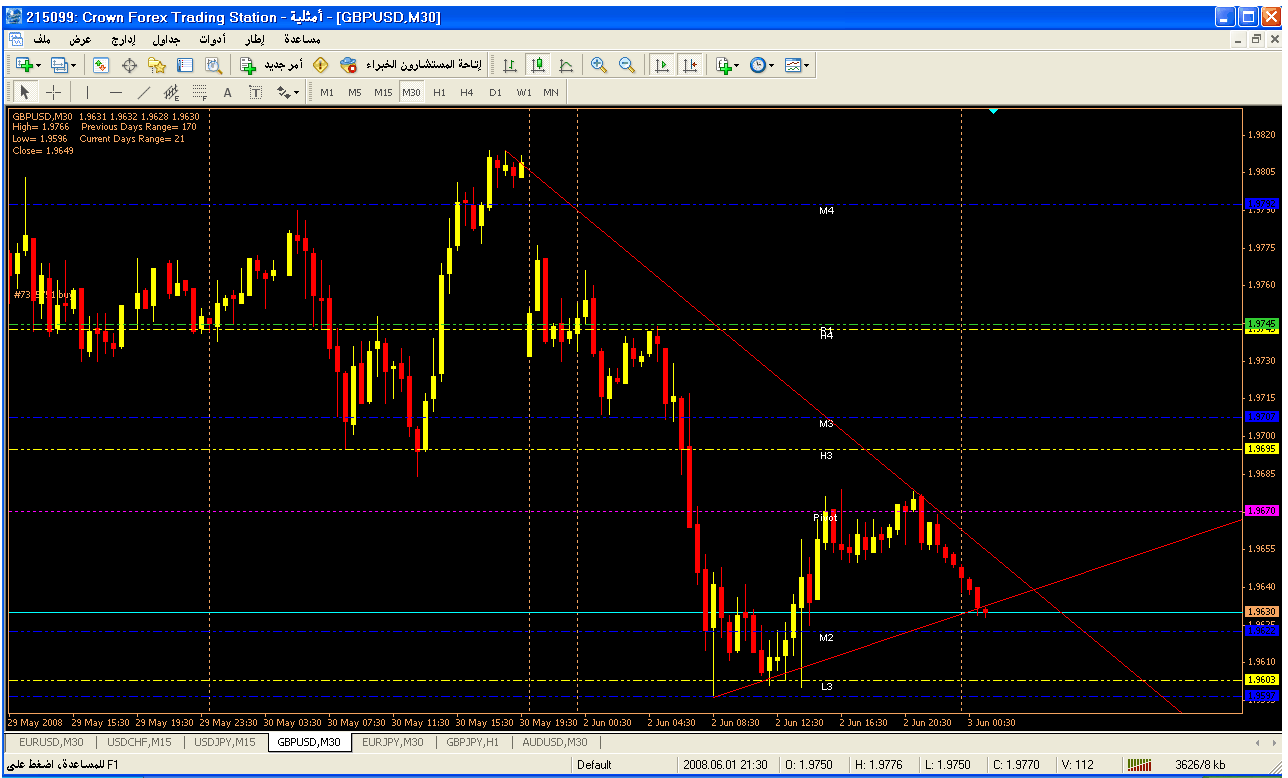Toggle chart auto scroll button
This screenshot has width=1288, height=778.
click(x=661, y=65)
